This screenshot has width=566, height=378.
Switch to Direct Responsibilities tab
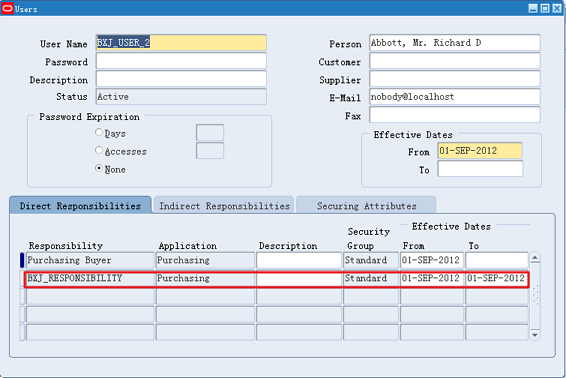[80, 206]
